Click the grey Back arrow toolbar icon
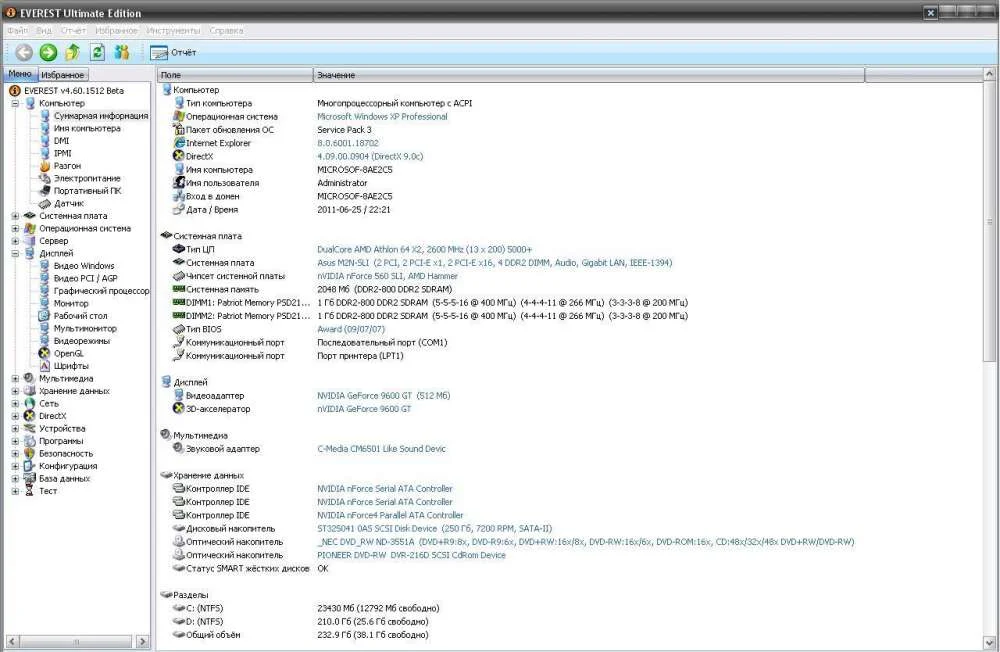 [24, 52]
